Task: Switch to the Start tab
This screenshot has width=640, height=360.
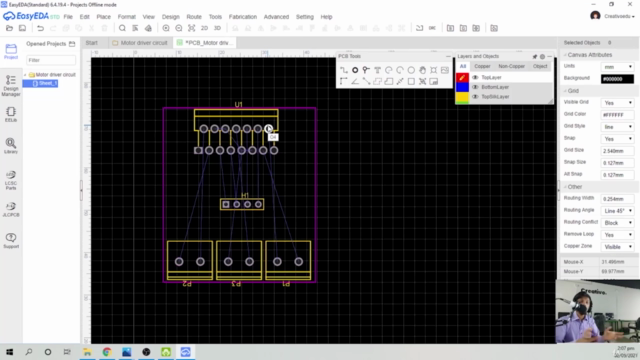Action: pyautogui.click(x=91, y=43)
